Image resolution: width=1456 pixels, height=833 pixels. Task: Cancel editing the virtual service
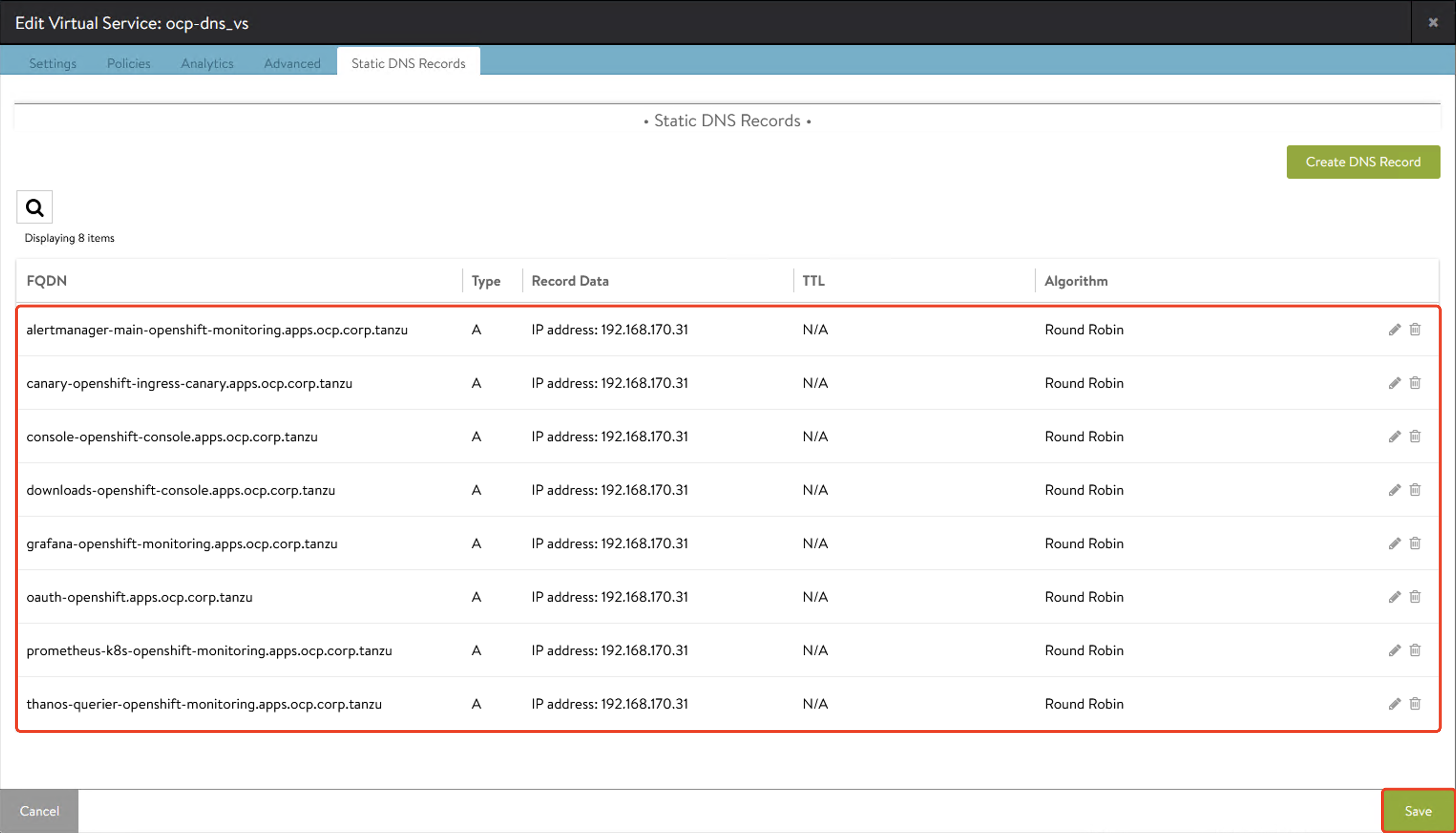click(x=39, y=811)
